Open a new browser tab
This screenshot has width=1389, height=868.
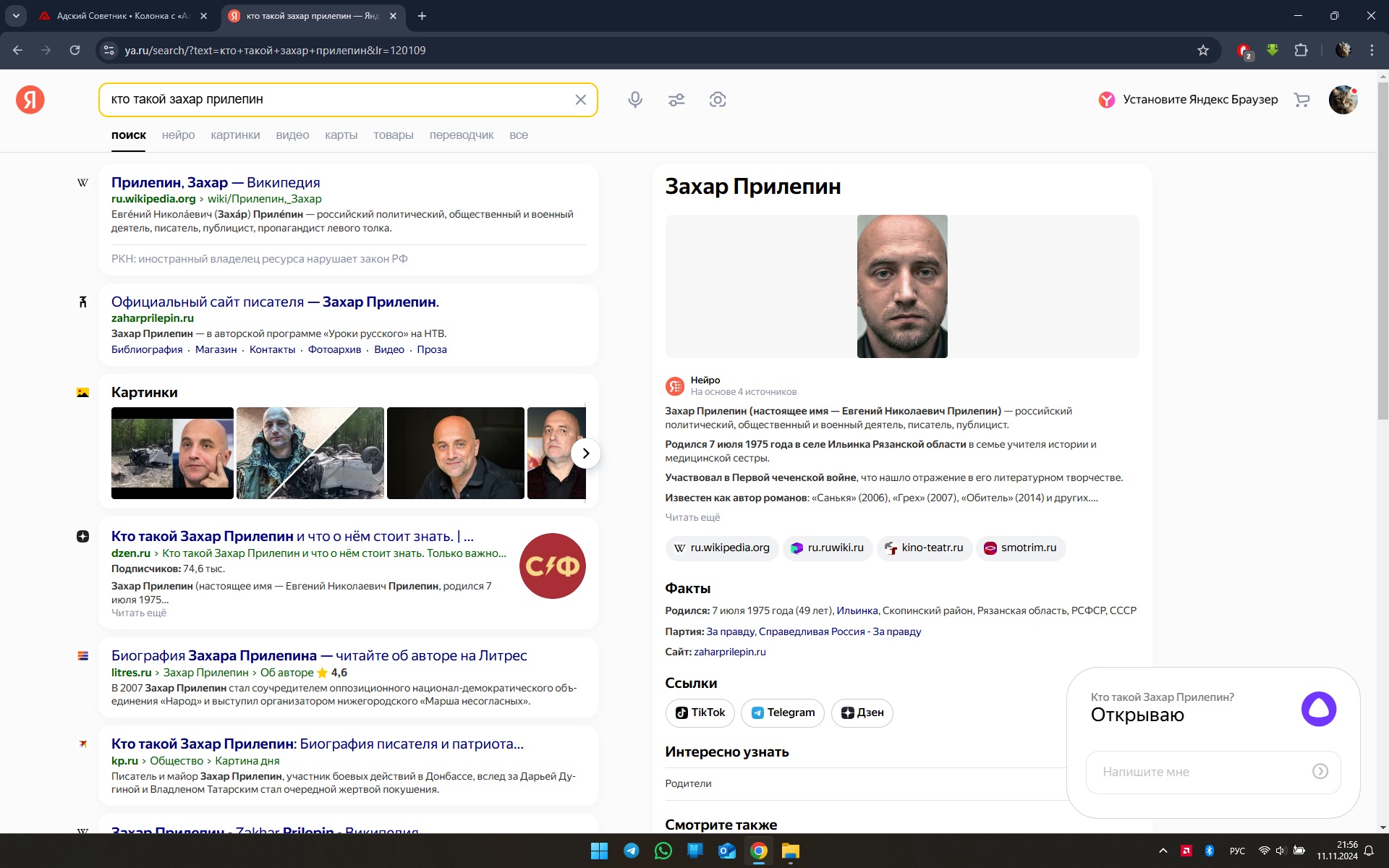422,16
